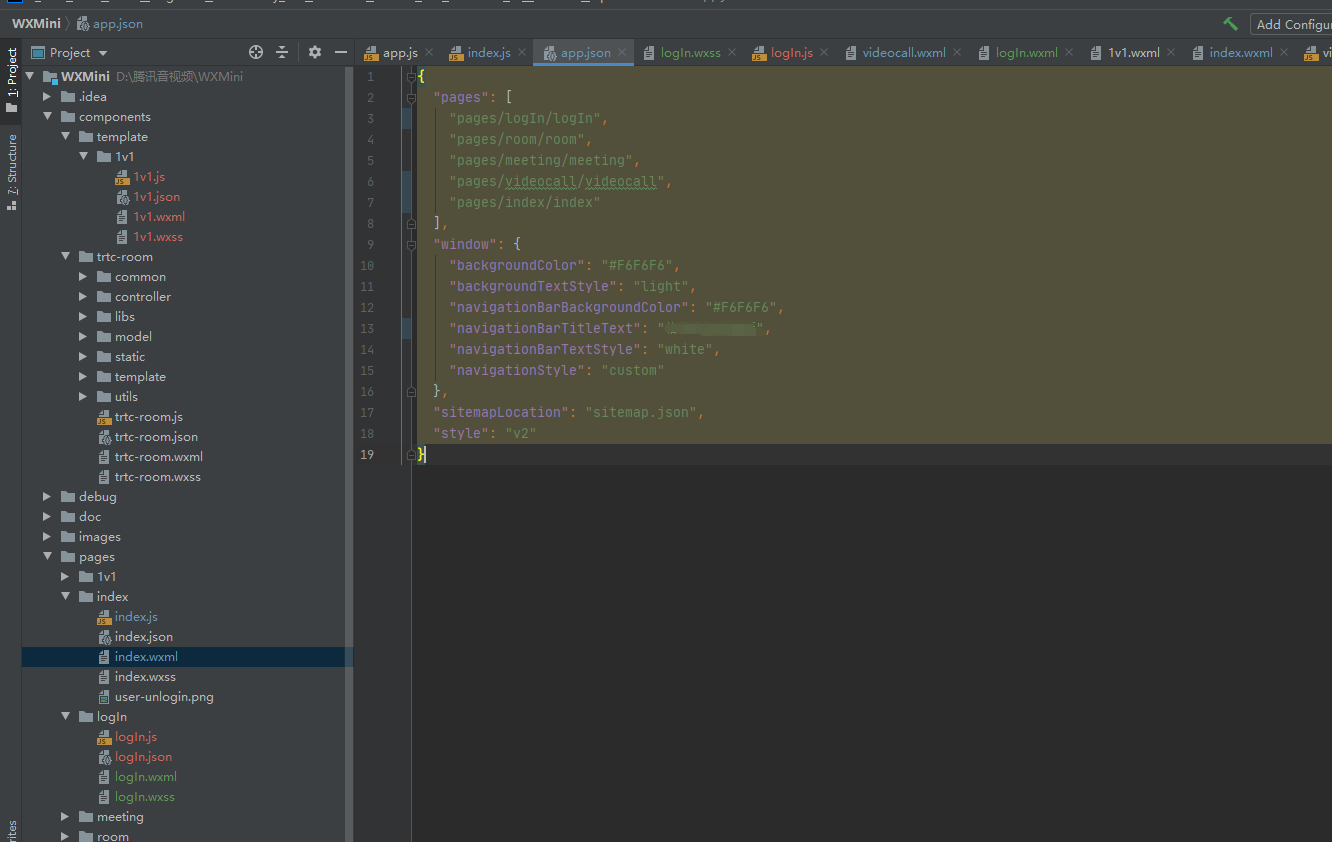Select trtc-room.wxml in the project tree

[x=159, y=457]
